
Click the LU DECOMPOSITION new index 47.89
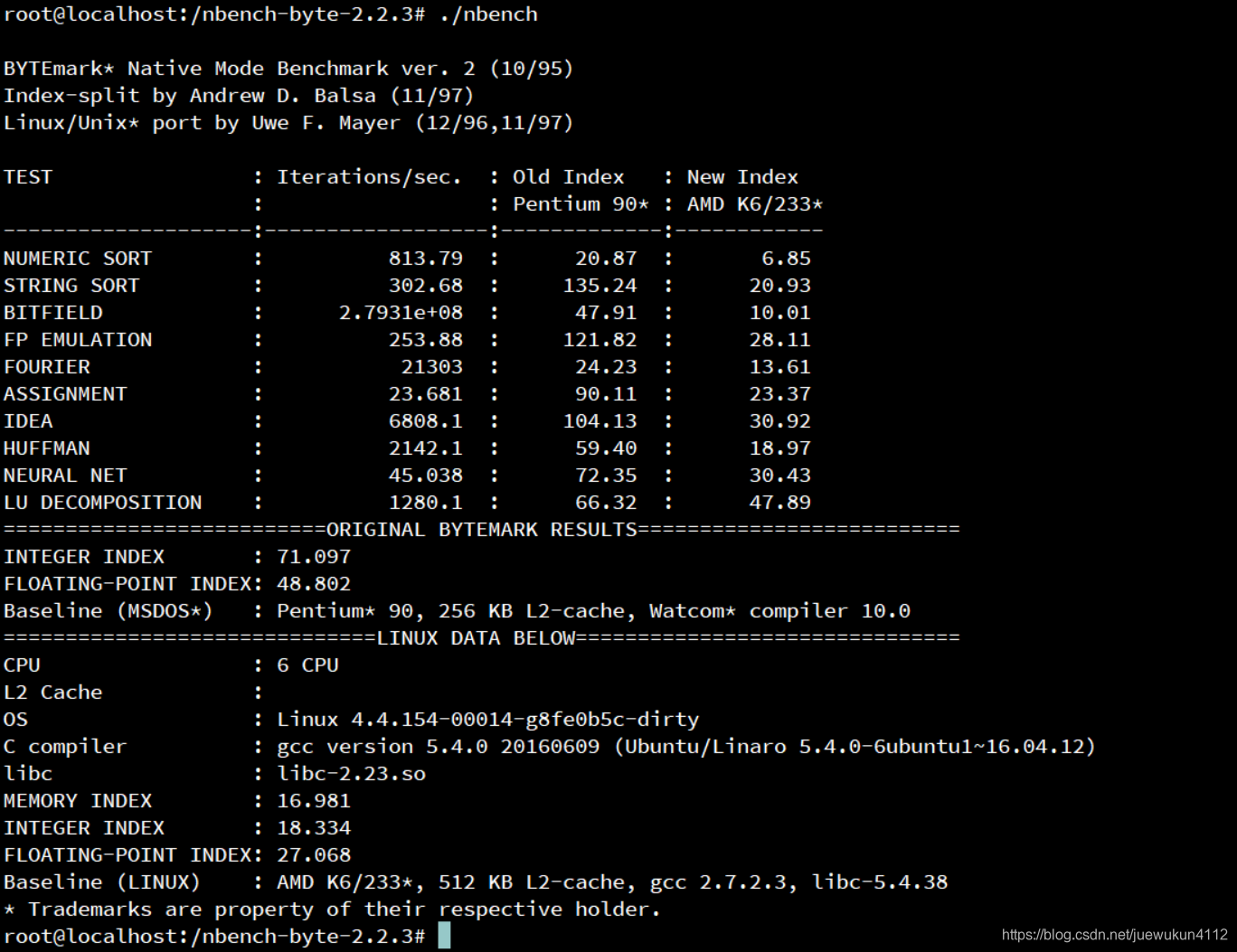[x=780, y=503]
